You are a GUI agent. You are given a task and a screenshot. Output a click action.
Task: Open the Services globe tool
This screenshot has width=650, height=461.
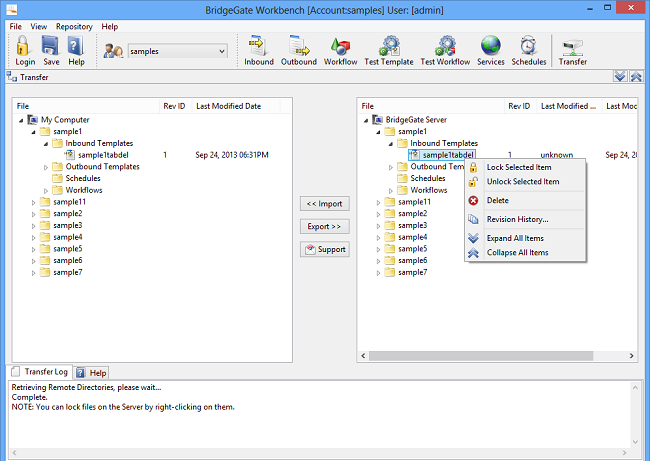pos(491,51)
